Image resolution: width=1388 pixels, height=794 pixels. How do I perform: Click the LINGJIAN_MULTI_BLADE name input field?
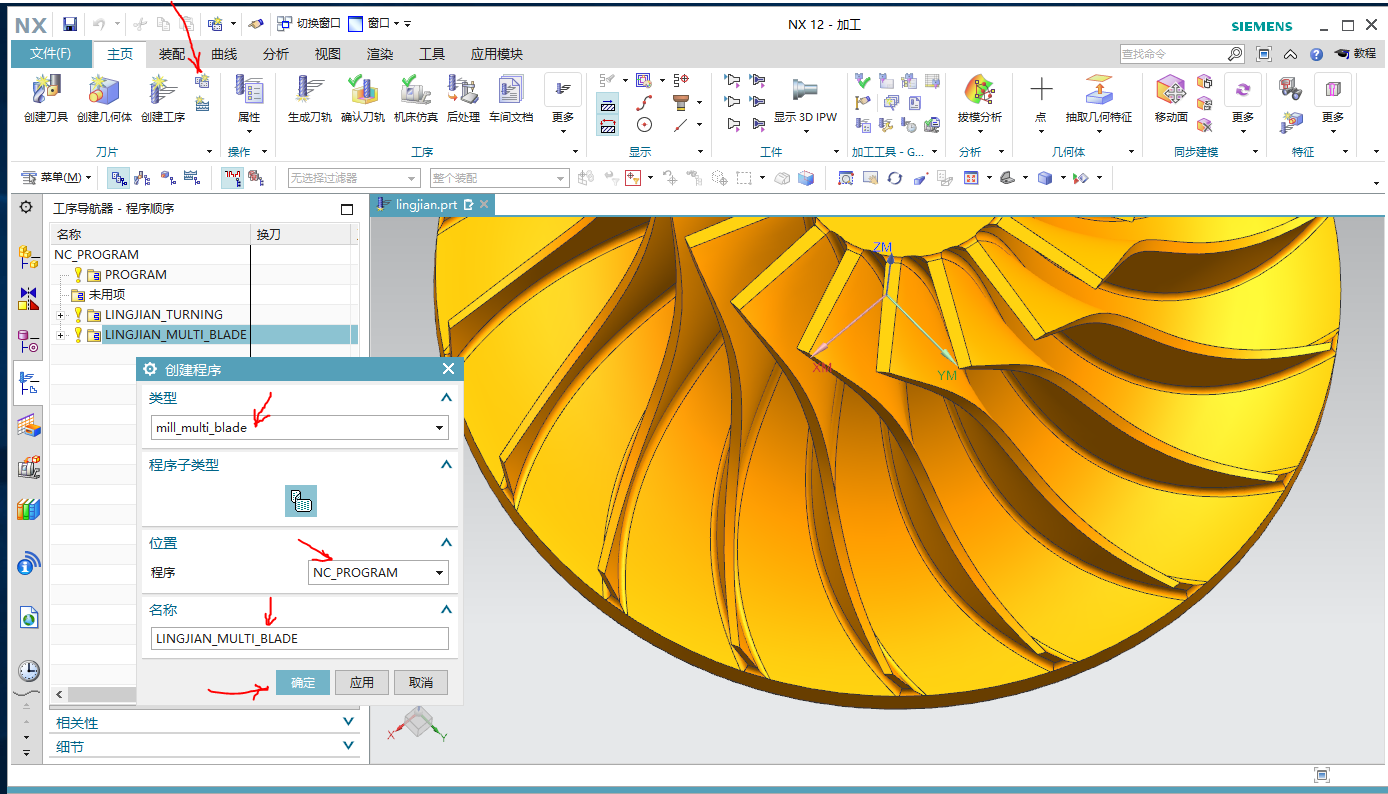pyautogui.click(x=299, y=639)
